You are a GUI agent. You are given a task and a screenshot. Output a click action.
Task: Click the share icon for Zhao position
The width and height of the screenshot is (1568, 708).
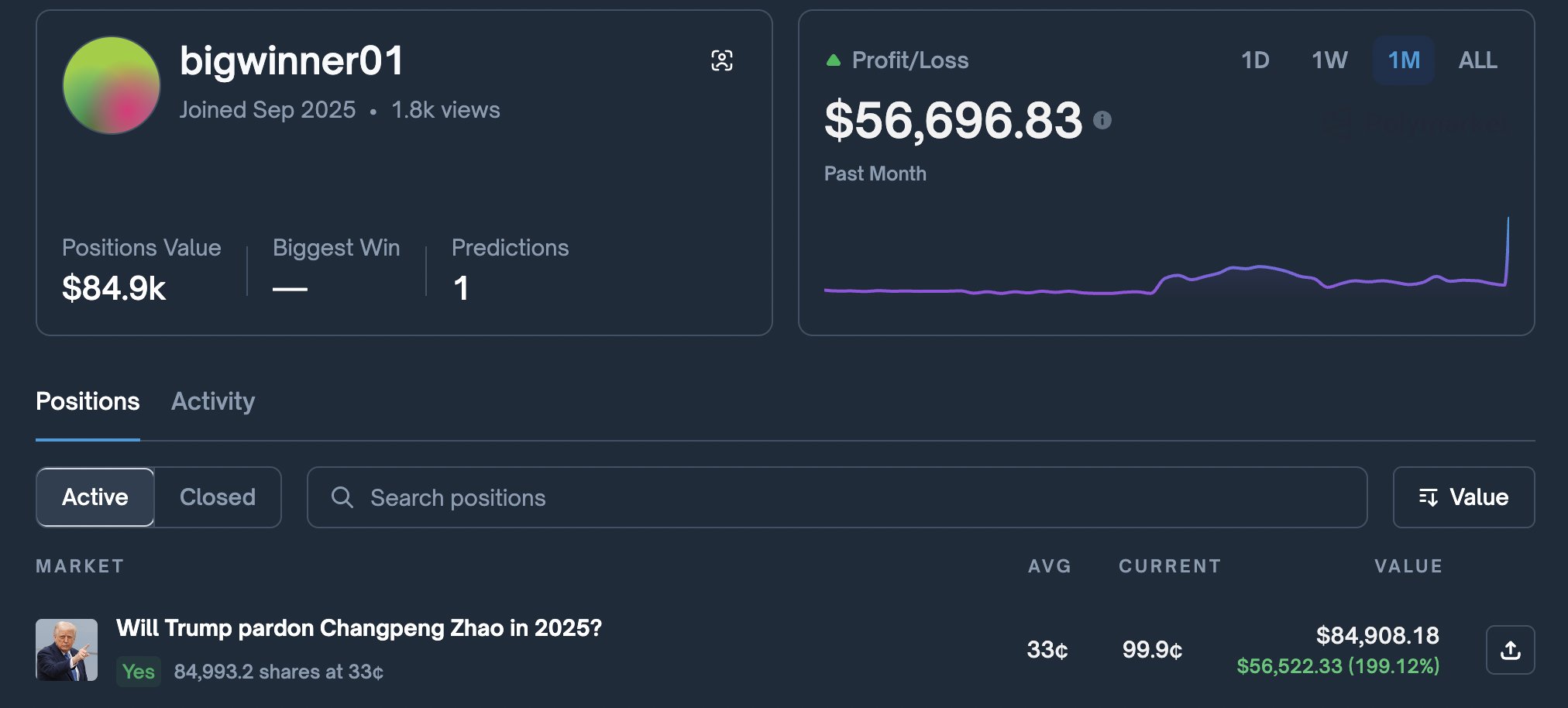tap(1510, 650)
